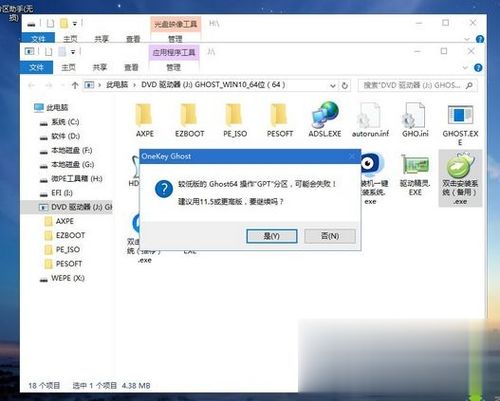
Task: Open the quick access toolbar dropdown arrow
Action: [73, 52]
